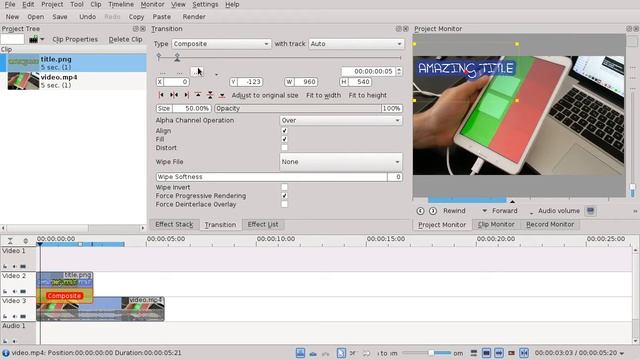The height and width of the screenshot is (360, 640).
Task: Enable the Wipe Invert checkbox
Action: [x=284, y=187]
